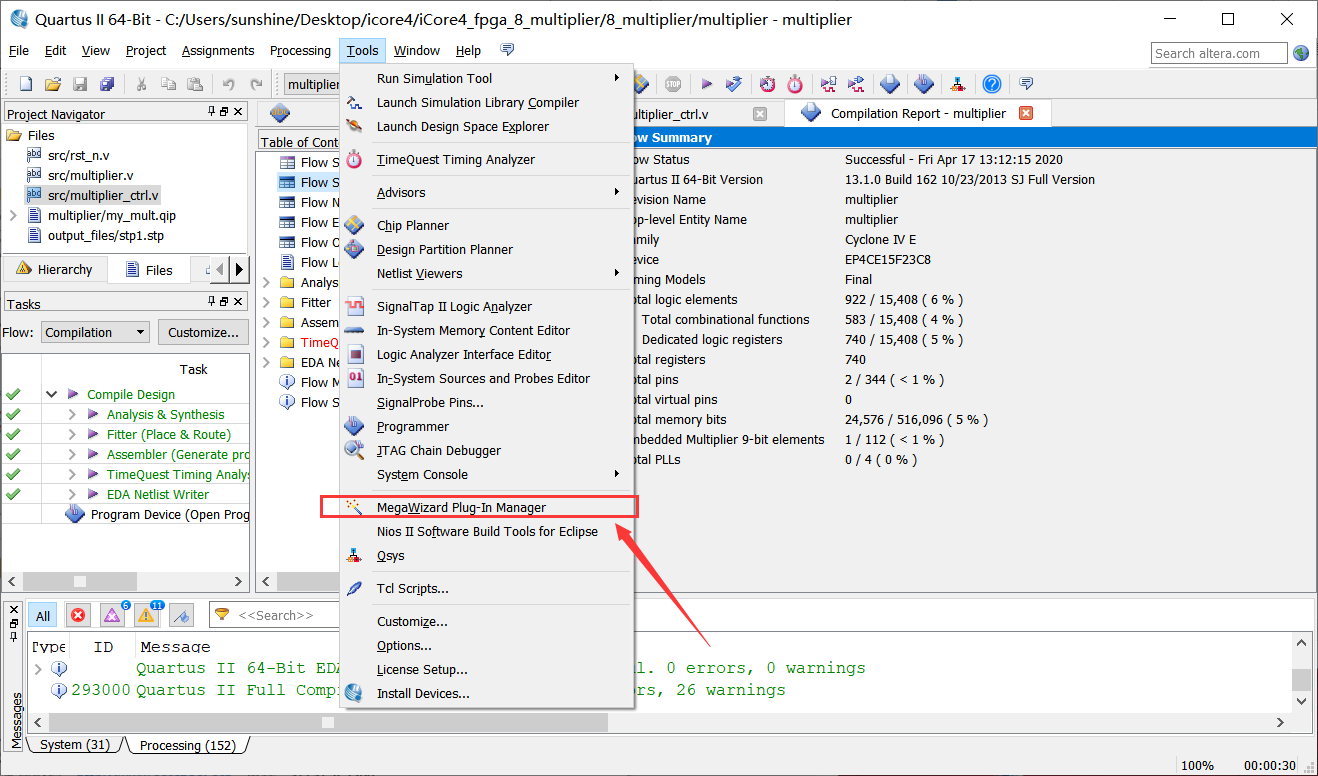1318x776 pixels.
Task: Click the Open folder toolbar icon
Action: pyautogui.click(x=53, y=84)
